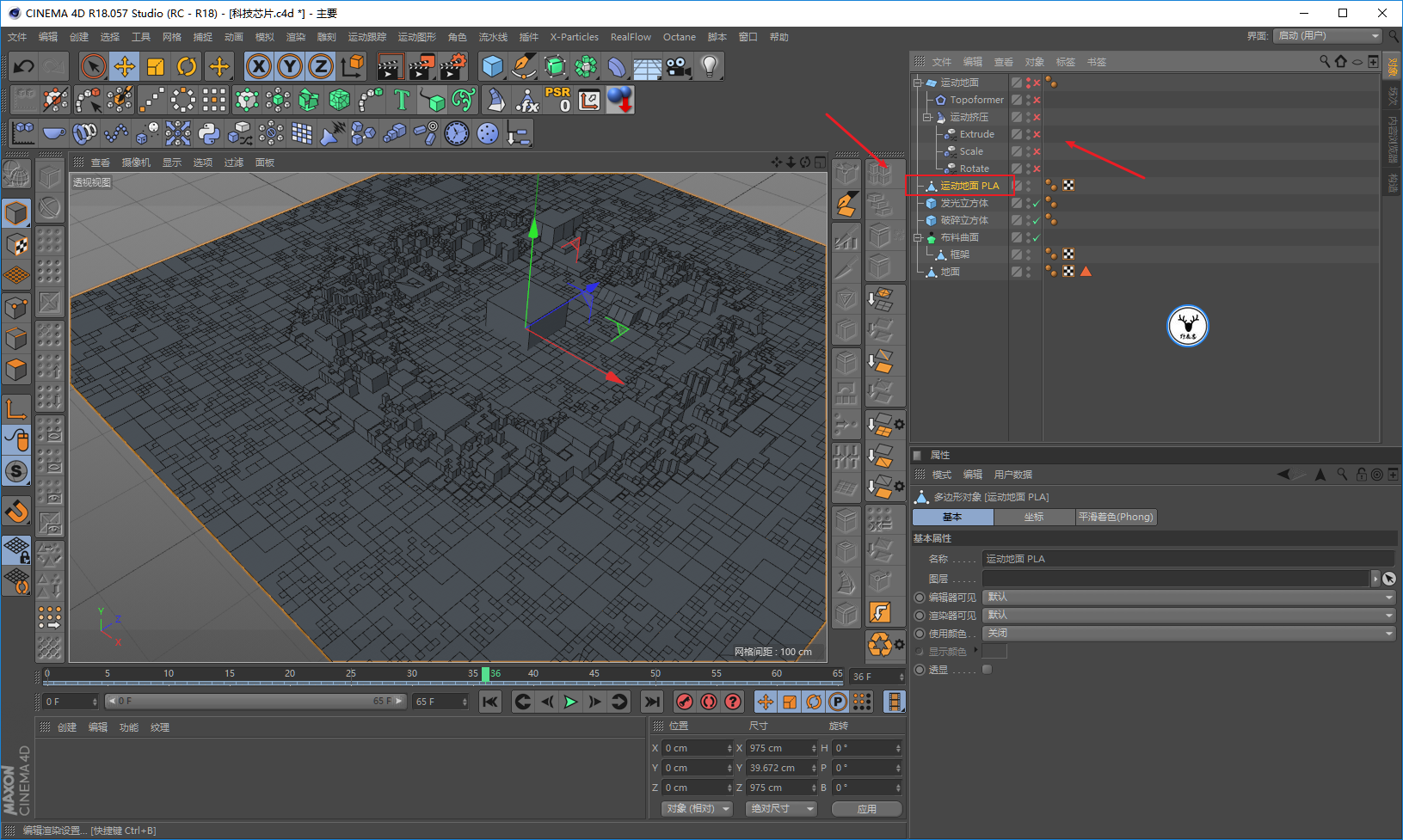Switch the coordinate system icon beside Z
The image size is (1403, 840).
(352, 66)
